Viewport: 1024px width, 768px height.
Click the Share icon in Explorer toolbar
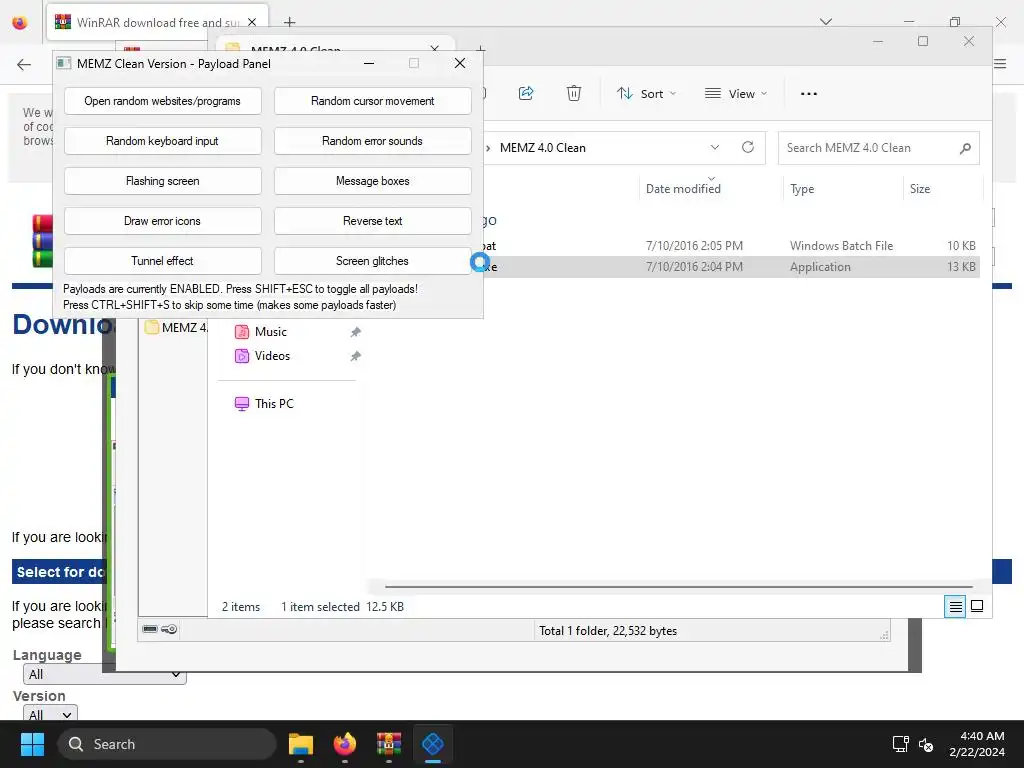click(526, 93)
